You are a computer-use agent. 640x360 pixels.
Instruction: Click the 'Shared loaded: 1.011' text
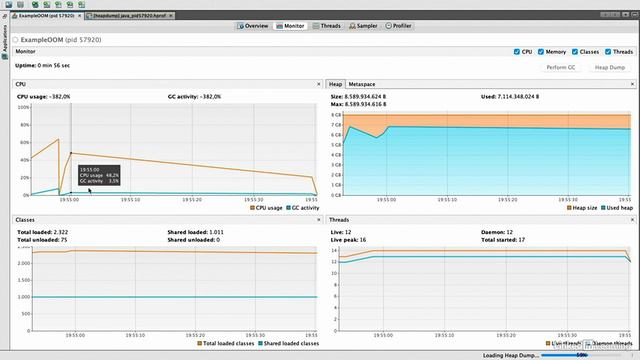(196, 232)
